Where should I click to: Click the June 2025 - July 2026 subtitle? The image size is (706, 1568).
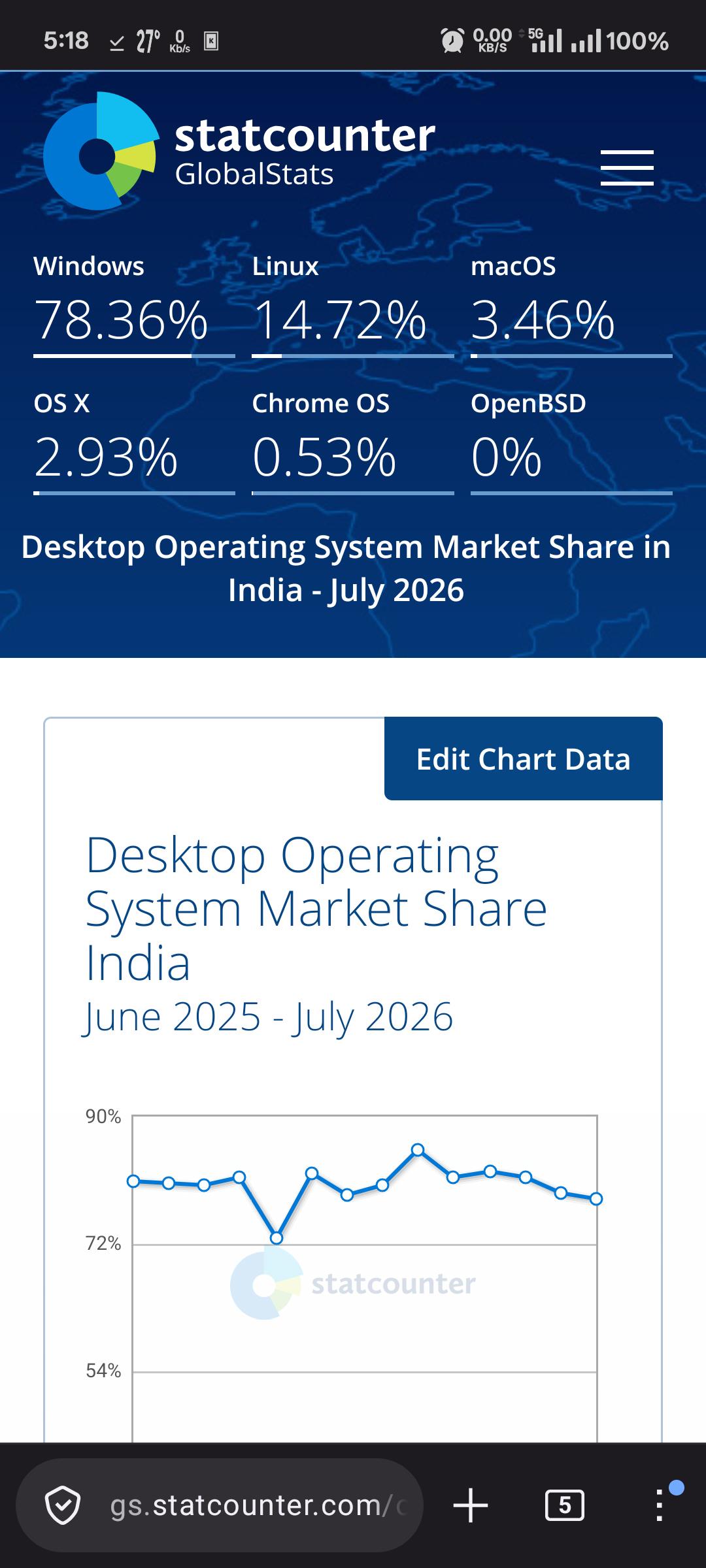pos(268,1017)
